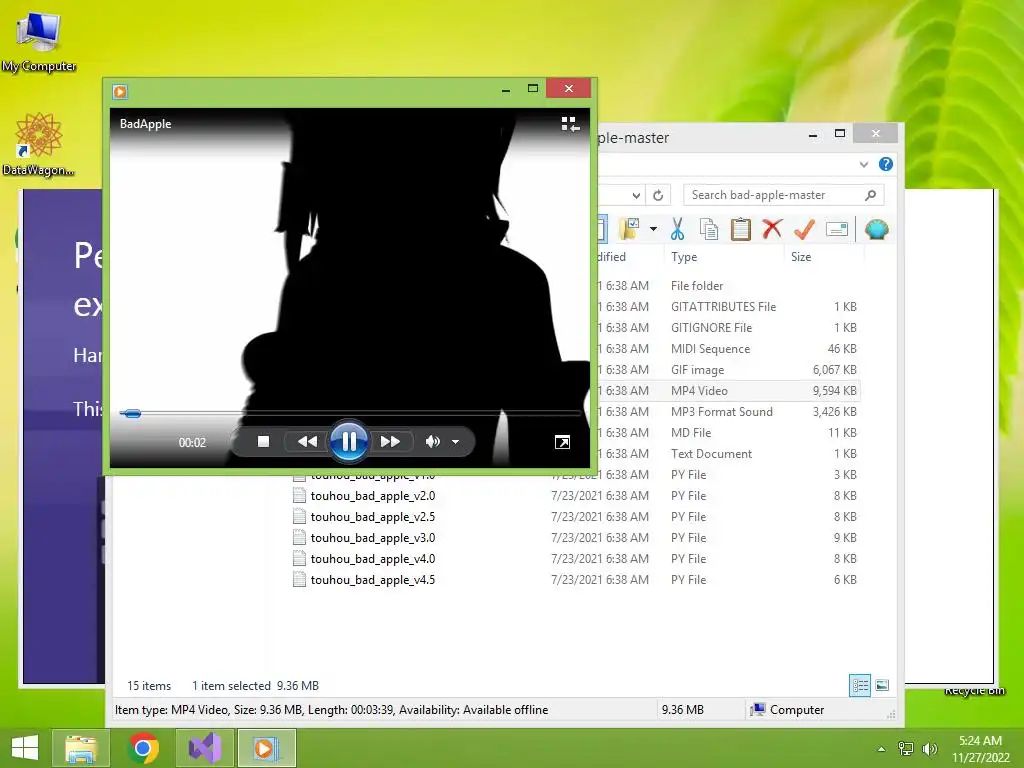
Task: Switch media player to full screen view
Action: point(562,443)
